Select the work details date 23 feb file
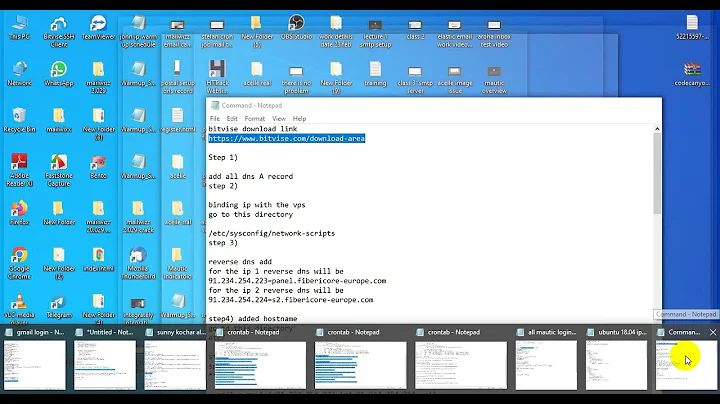Image resolution: width=720 pixels, height=404 pixels. [336, 31]
